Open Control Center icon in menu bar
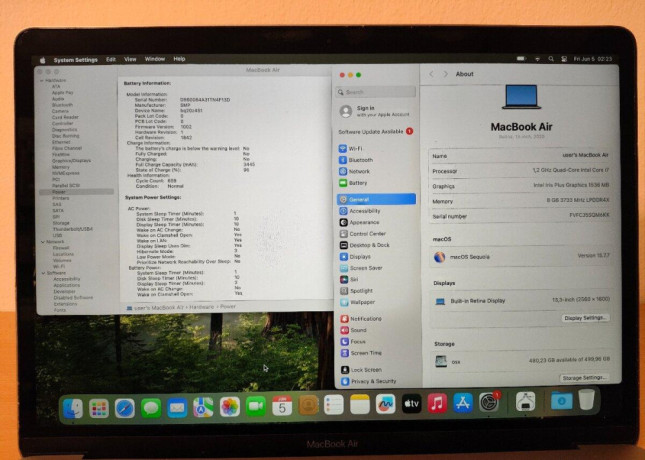The width and height of the screenshot is (645, 460). (x=564, y=59)
